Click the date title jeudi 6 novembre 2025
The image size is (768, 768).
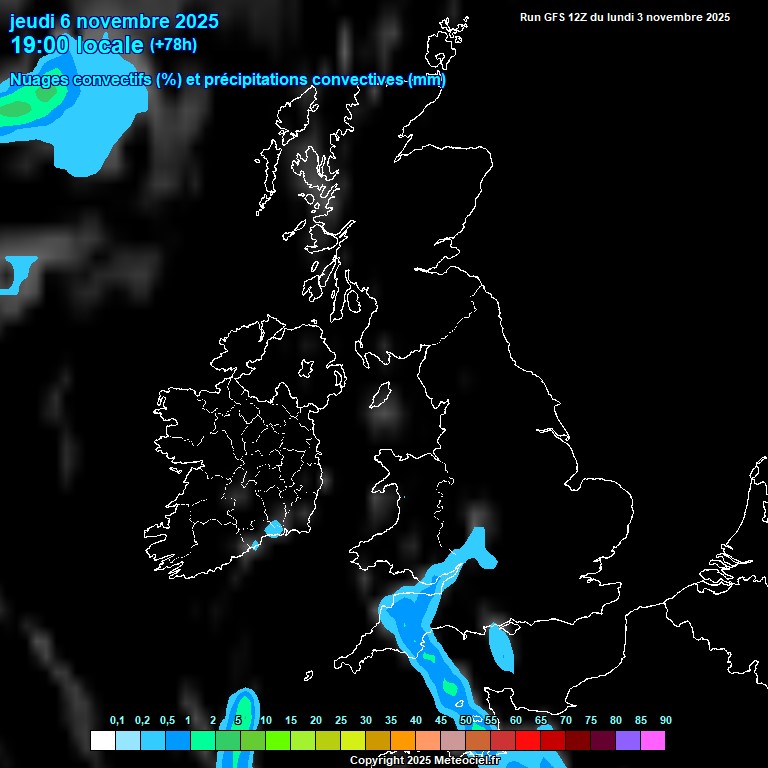[x=114, y=21]
